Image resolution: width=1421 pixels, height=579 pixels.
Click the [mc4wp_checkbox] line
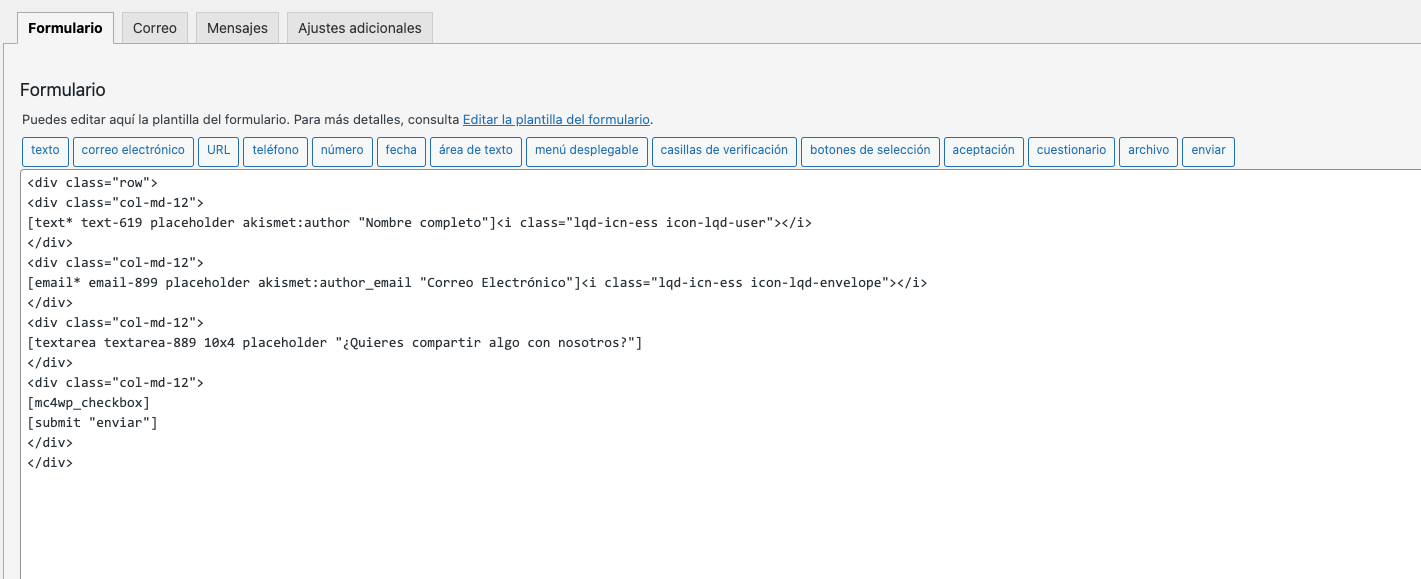(x=88, y=403)
